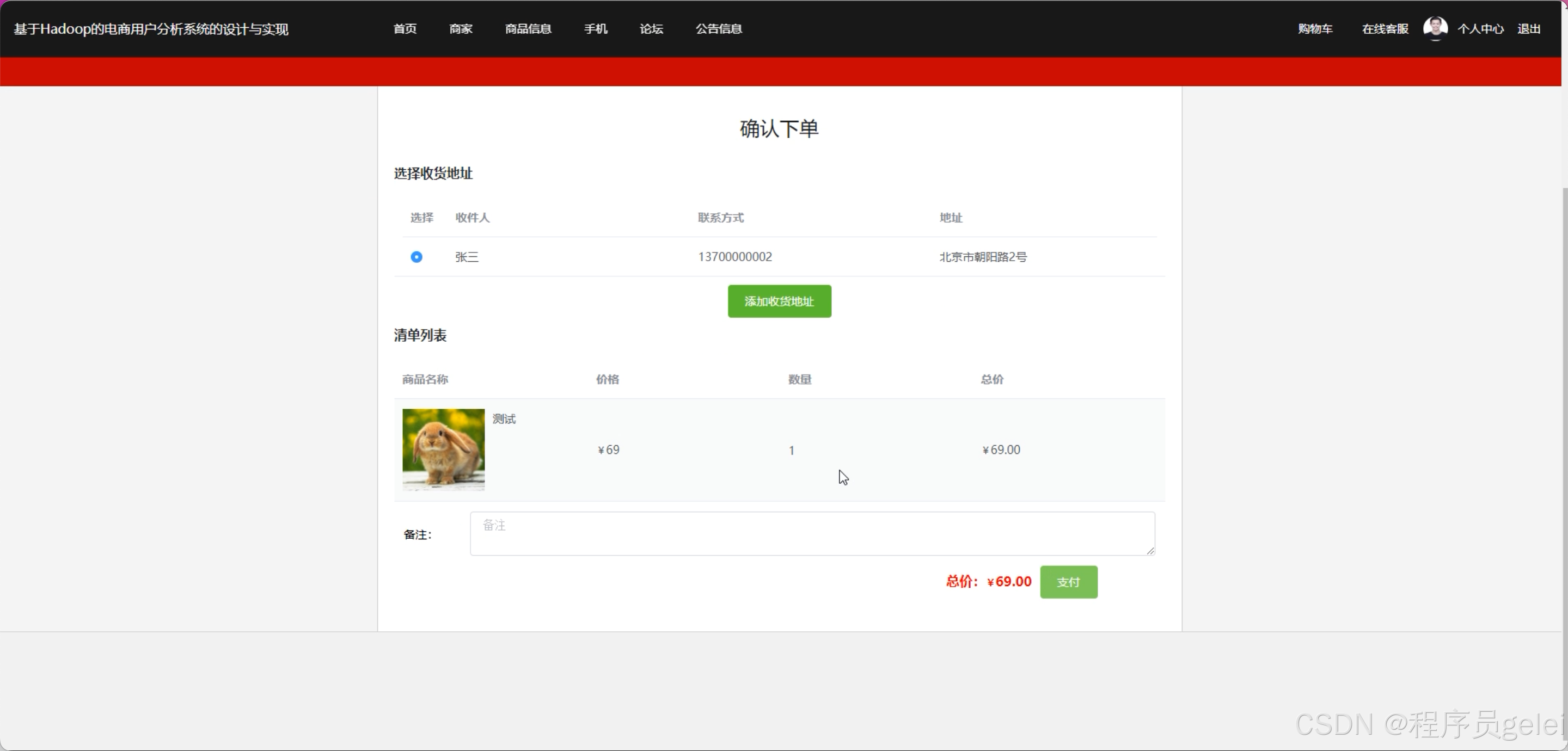Click the 测试 product name

click(x=504, y=418)
